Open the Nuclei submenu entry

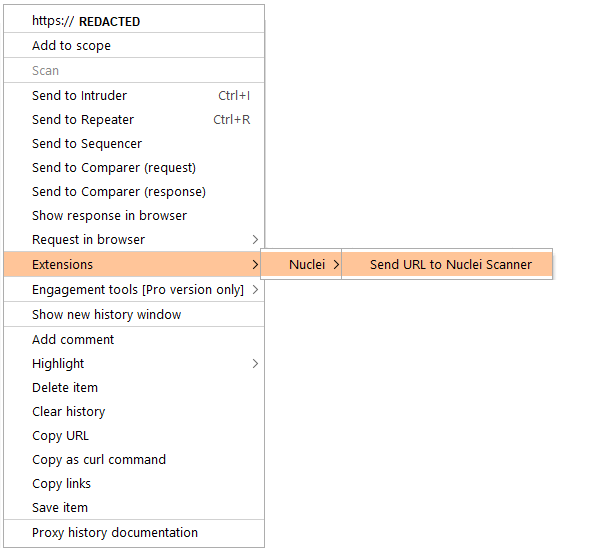pyautogui.click(x=301, y=264)
